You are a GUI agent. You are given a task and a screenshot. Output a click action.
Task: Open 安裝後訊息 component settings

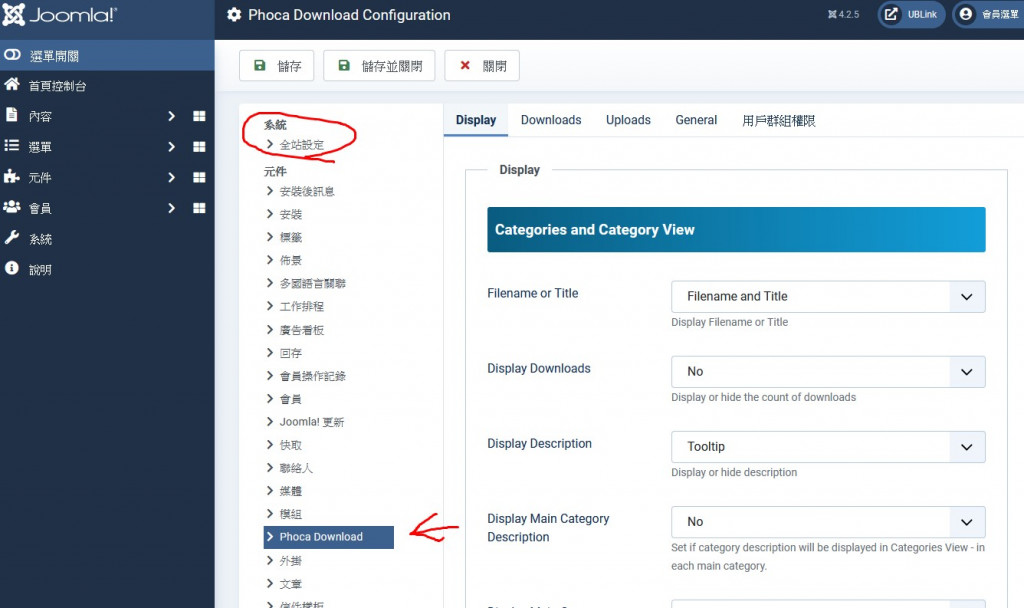(x=306, y=191)
